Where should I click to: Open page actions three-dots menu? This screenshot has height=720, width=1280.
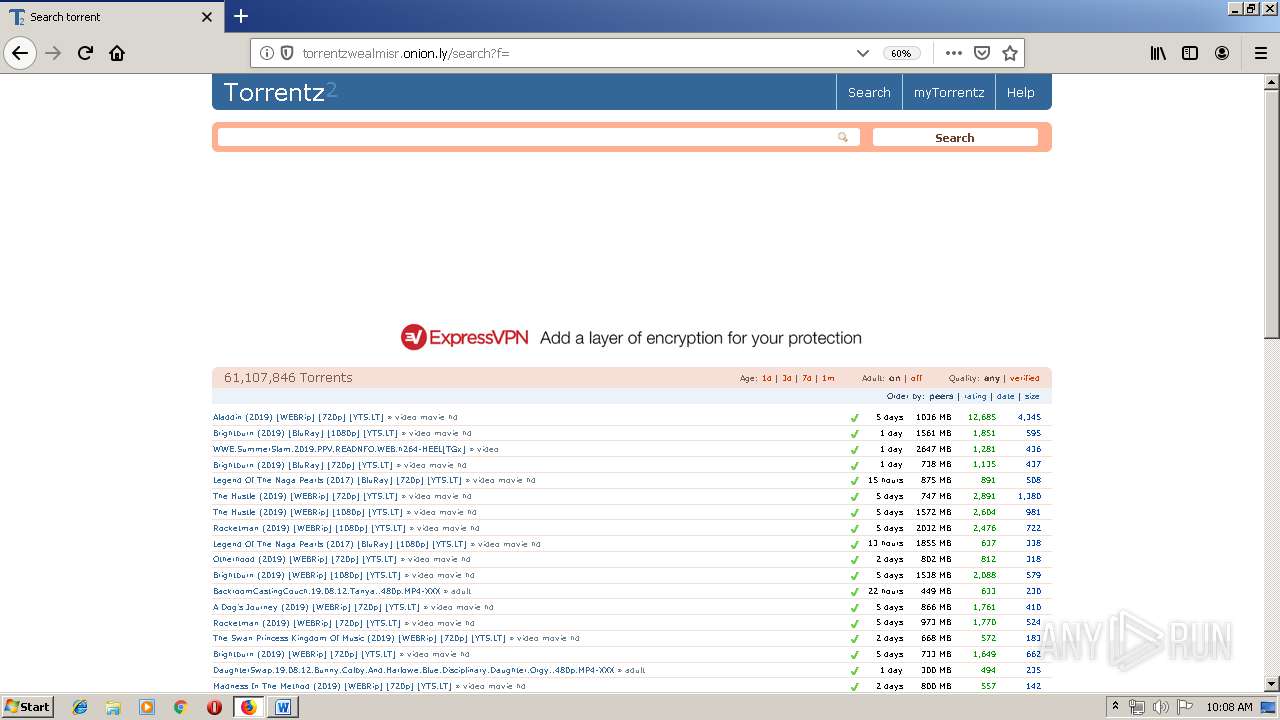point(954,53)
